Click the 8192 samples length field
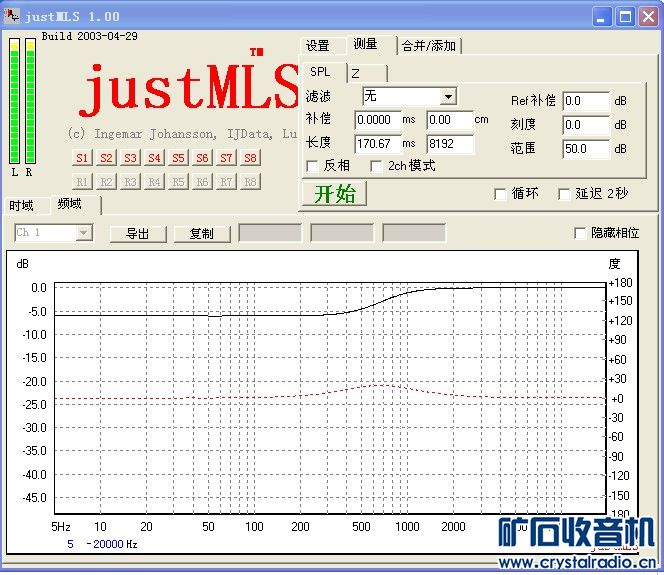Image resolution: width=664 pixels, height=575 pixels. tap(450, 144)
